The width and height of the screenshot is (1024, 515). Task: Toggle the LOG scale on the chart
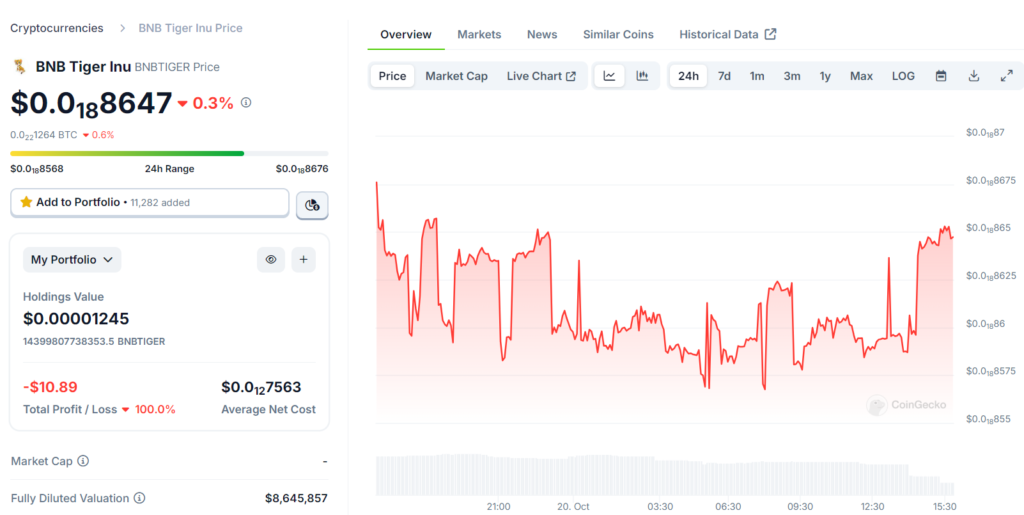tap(903, 76)
